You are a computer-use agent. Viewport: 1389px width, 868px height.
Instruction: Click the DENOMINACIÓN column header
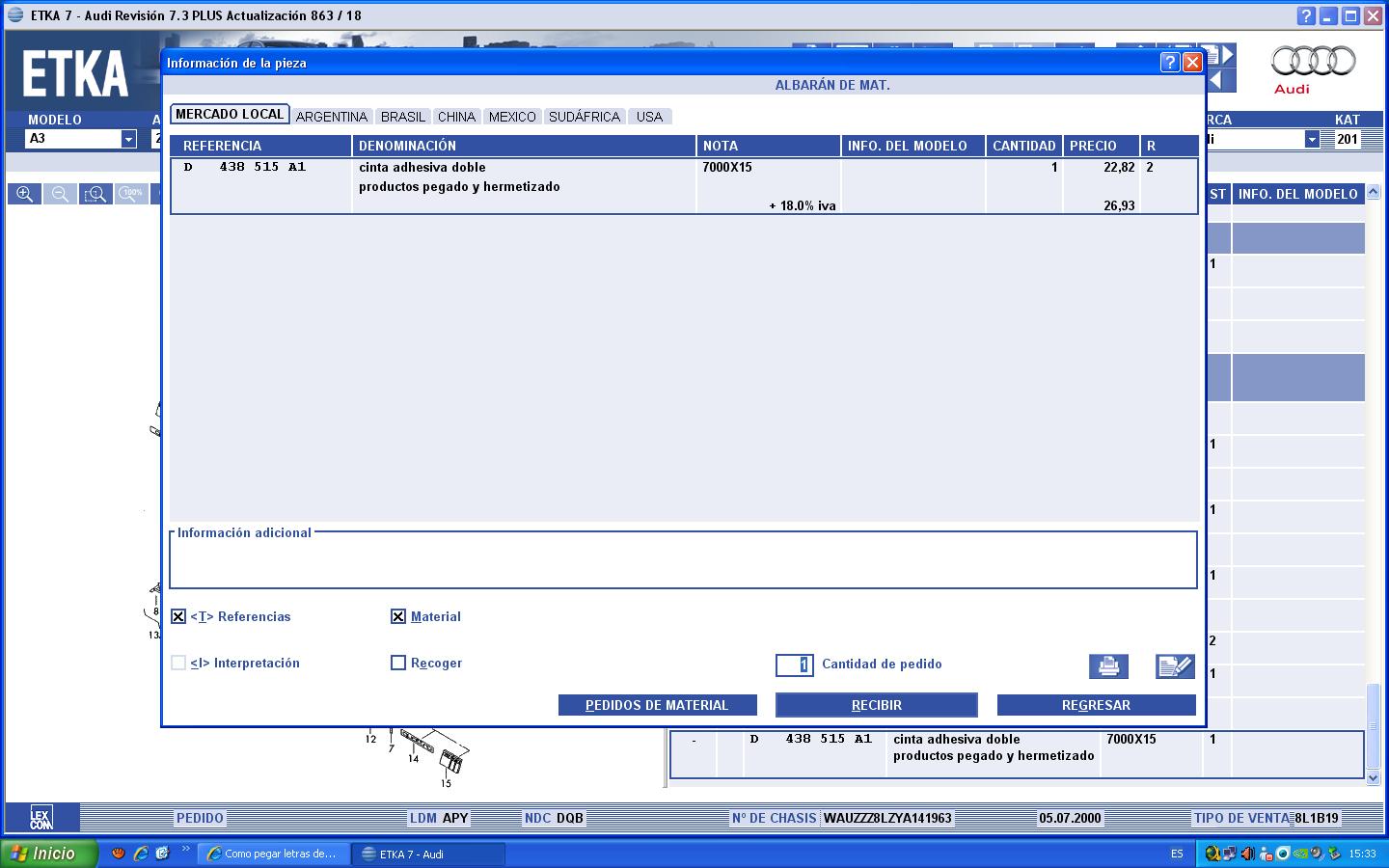[x=524, y=146]
